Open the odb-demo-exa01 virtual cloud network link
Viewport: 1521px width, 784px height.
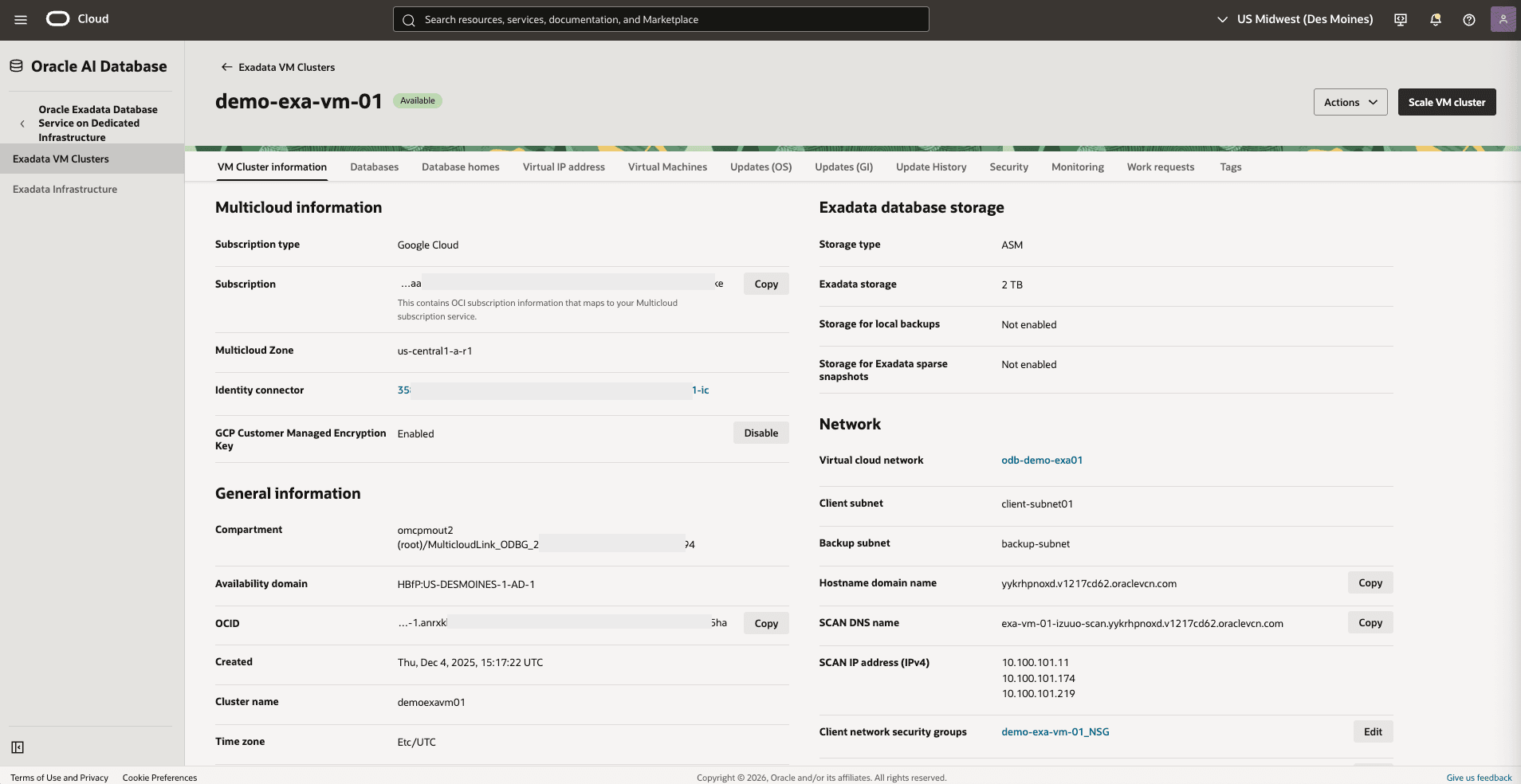click(x=1042, y=460)
